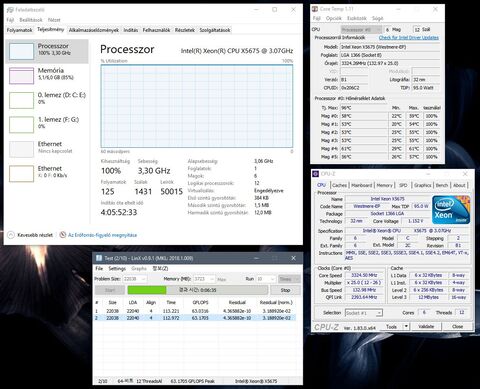Select the disconnected Ethernet (Nincs kapcsolat) entry
Image resolution: width=480 pixels, height=389 pixels.
[x=47, y=149]
